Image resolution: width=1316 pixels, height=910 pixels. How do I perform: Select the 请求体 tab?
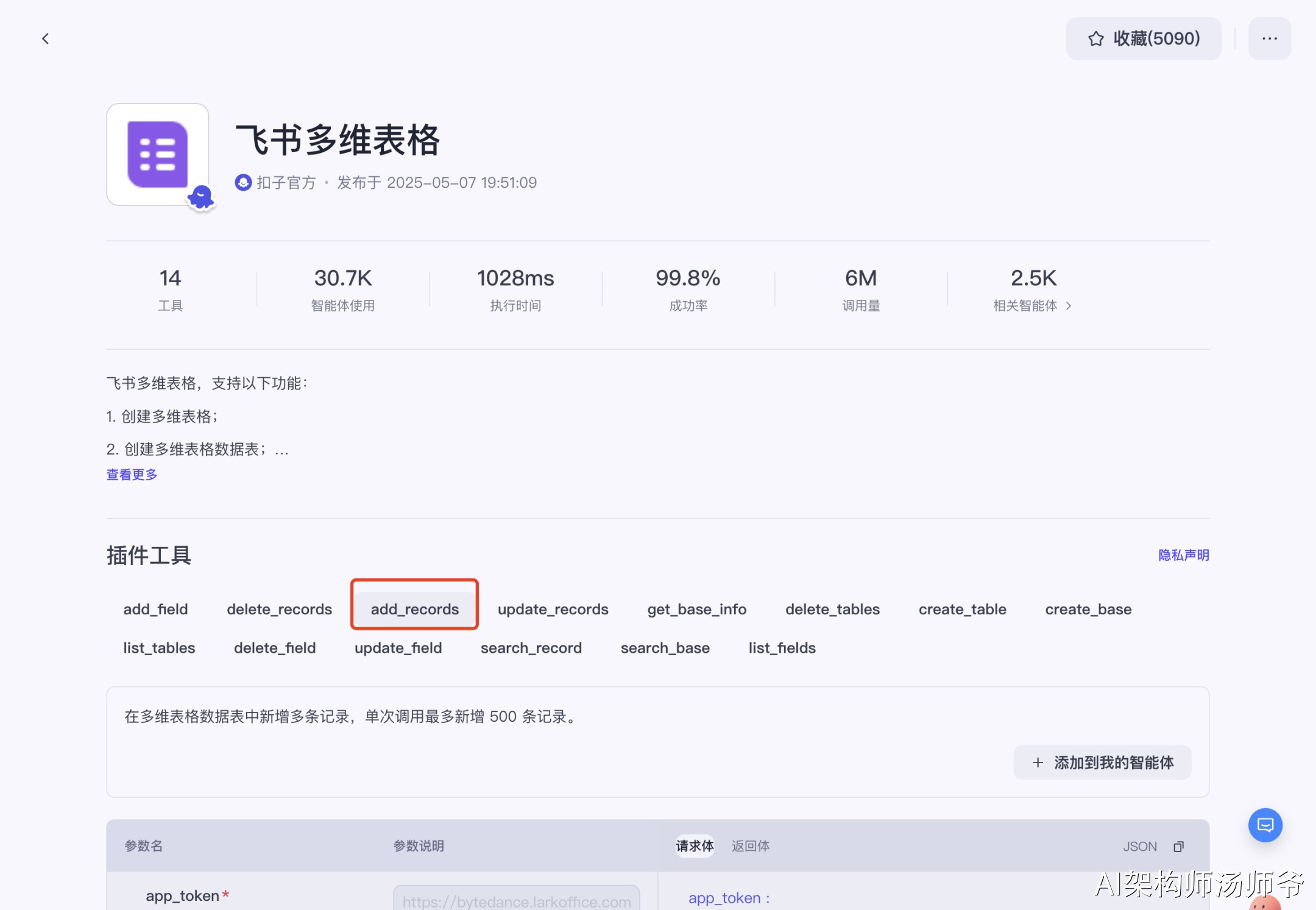point(695,846)
